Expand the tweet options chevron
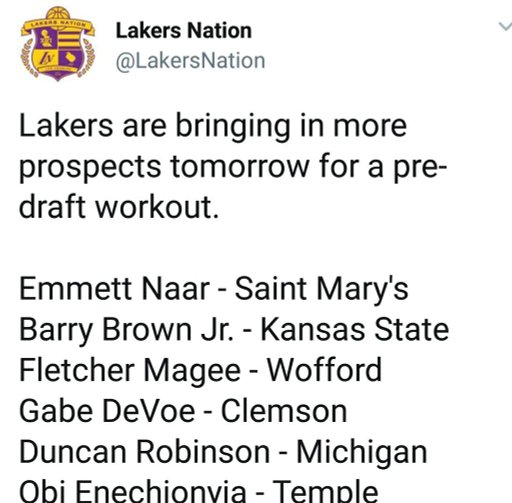The height and width of the screenshot is (503, 512). [505, 26]
